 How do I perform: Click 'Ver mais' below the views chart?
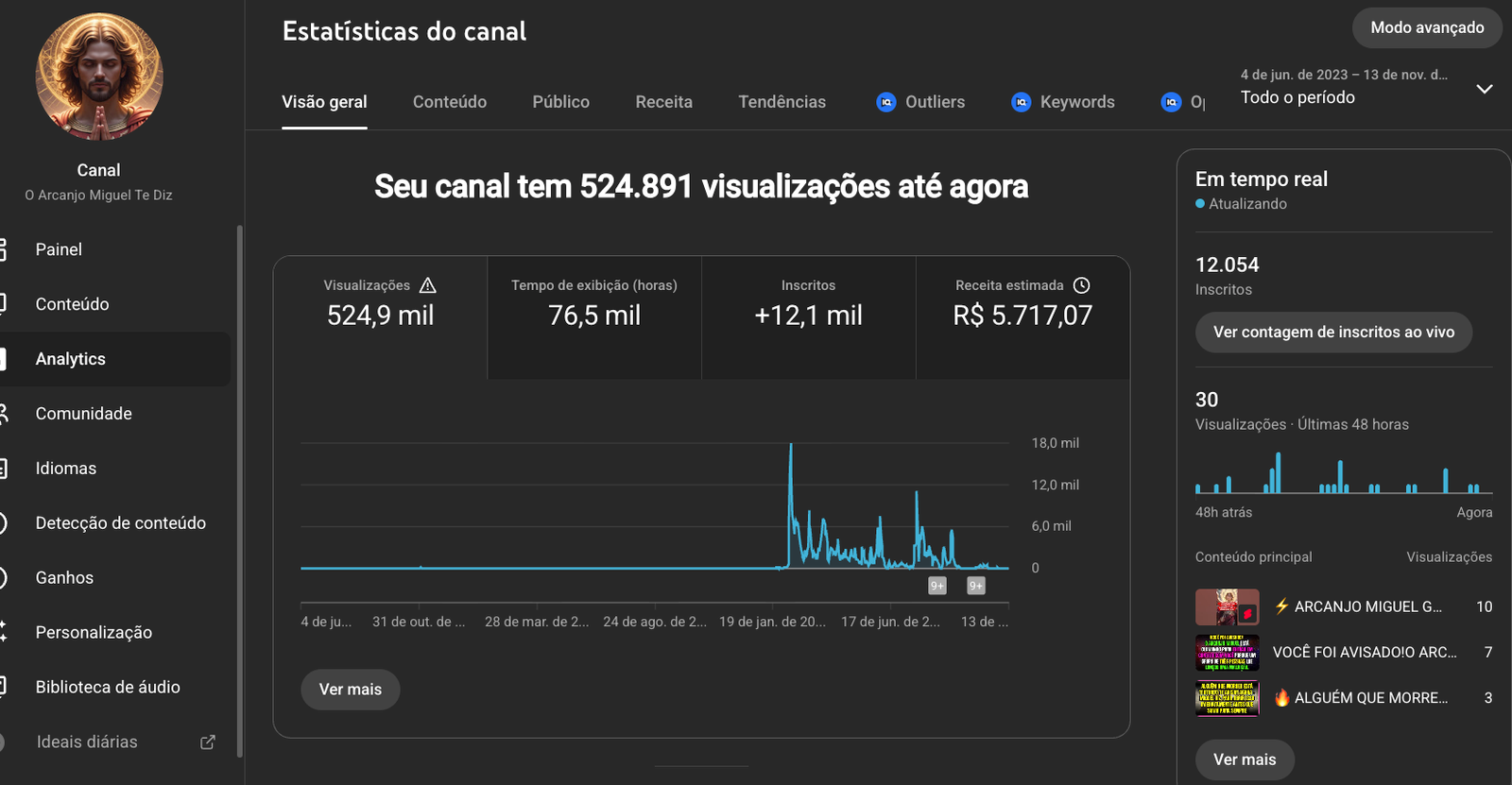pos(351,690)
